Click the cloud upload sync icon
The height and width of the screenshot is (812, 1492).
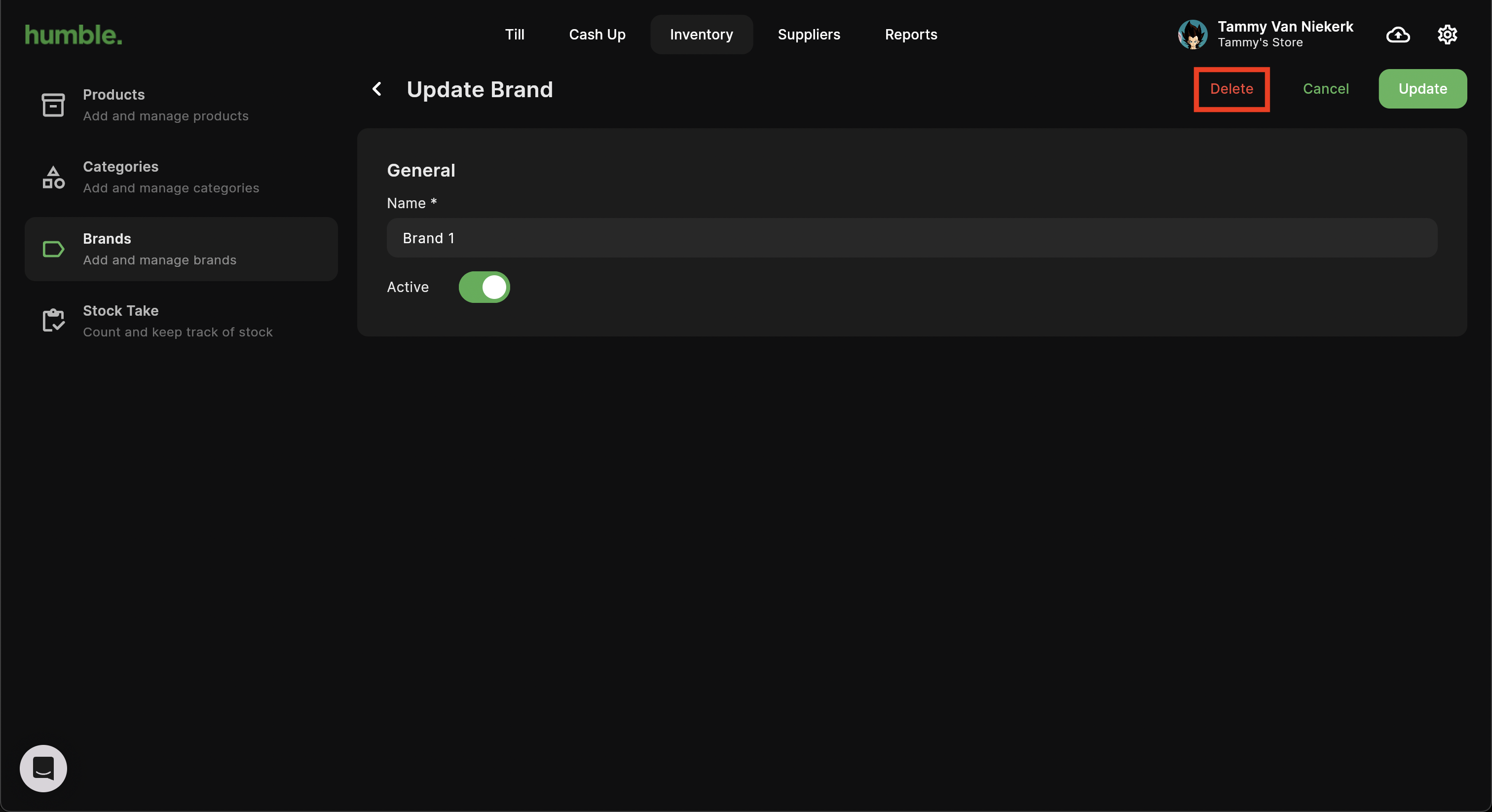1398,35
